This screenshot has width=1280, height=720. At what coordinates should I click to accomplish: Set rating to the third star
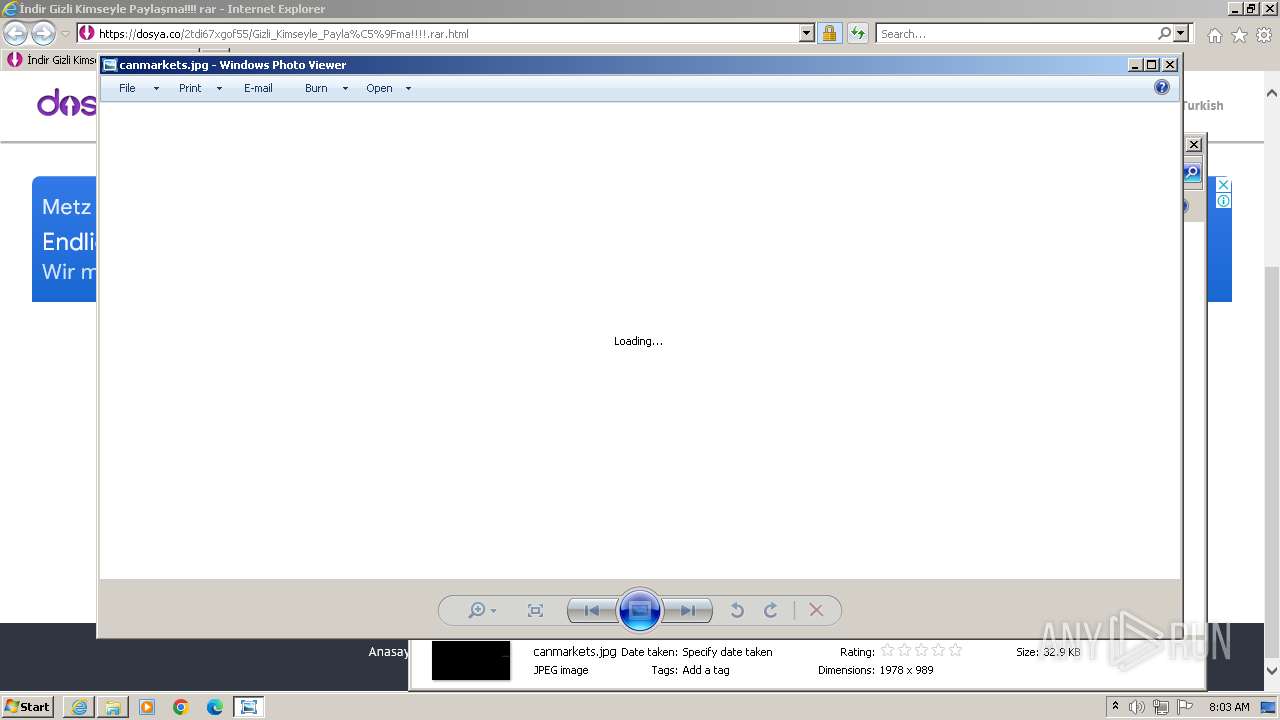tap(921, 650)
